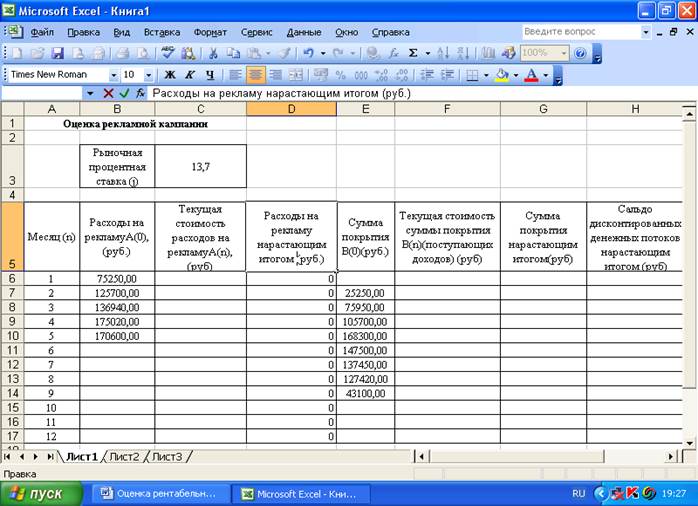Open the Chart Wizard icon
Screen dimensions: 698x506
pos(488,53)
